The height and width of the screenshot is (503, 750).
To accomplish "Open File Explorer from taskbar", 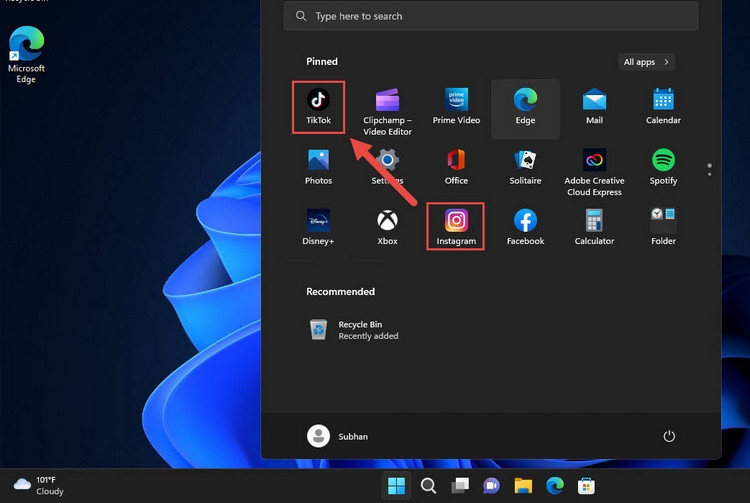I will point(523,486).
